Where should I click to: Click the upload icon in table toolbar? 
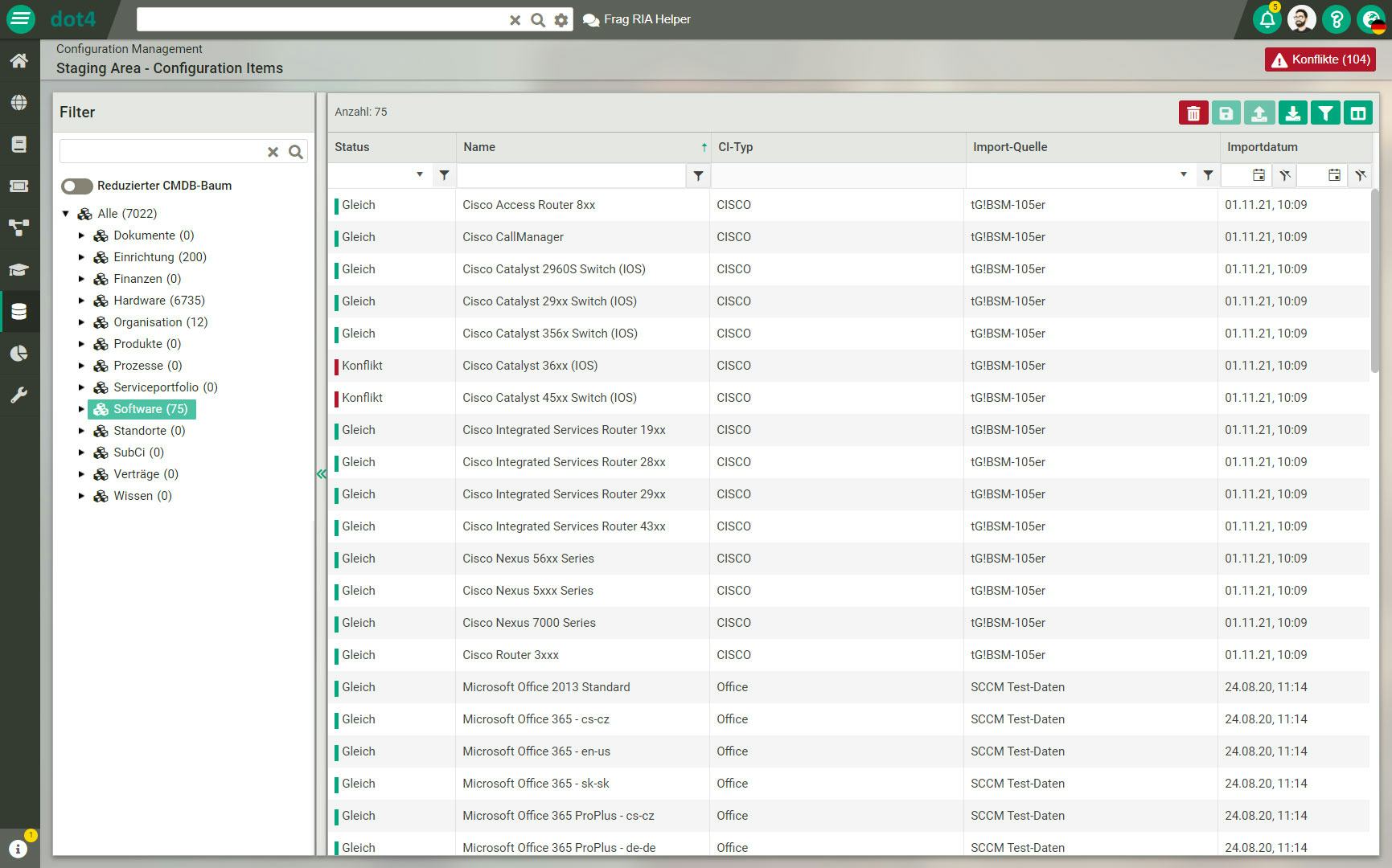pos(1259,113)
